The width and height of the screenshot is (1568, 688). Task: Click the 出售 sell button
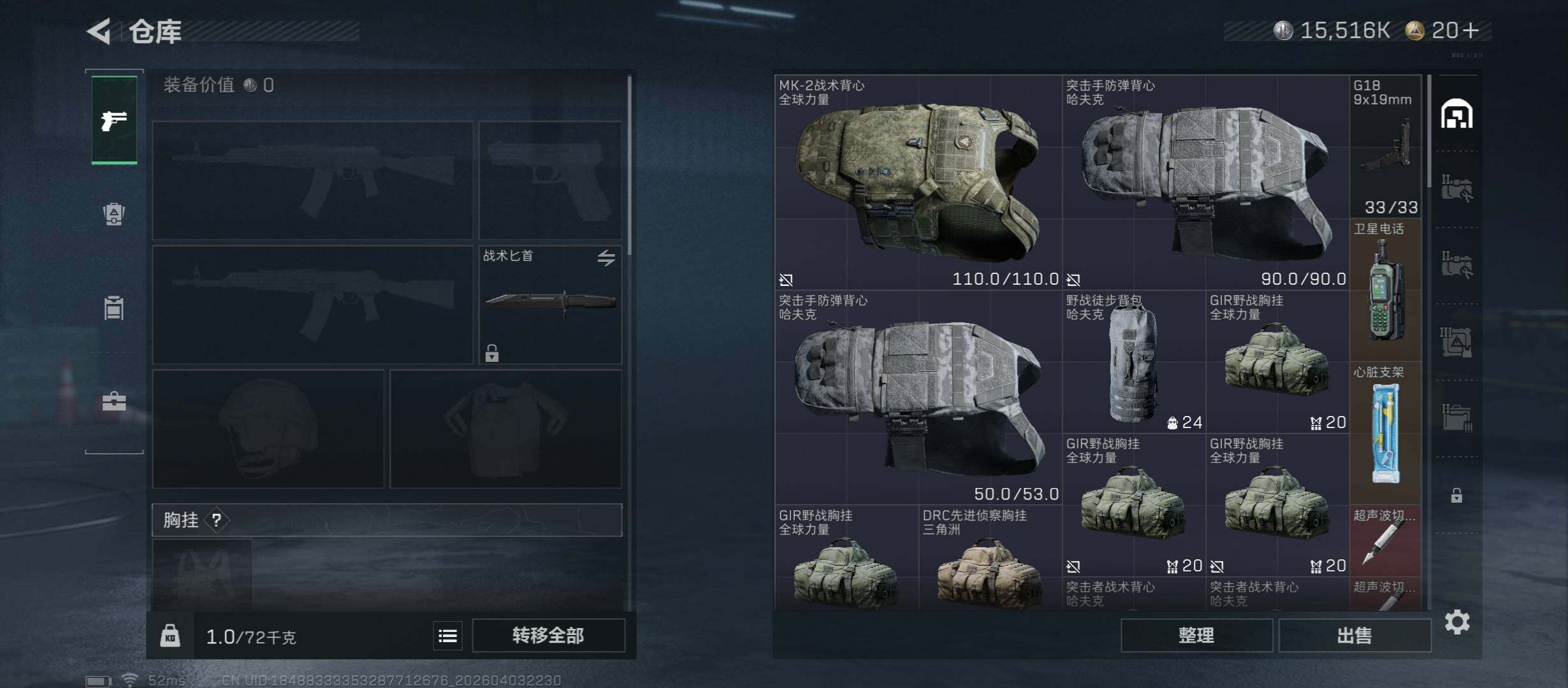[1354, 635]
